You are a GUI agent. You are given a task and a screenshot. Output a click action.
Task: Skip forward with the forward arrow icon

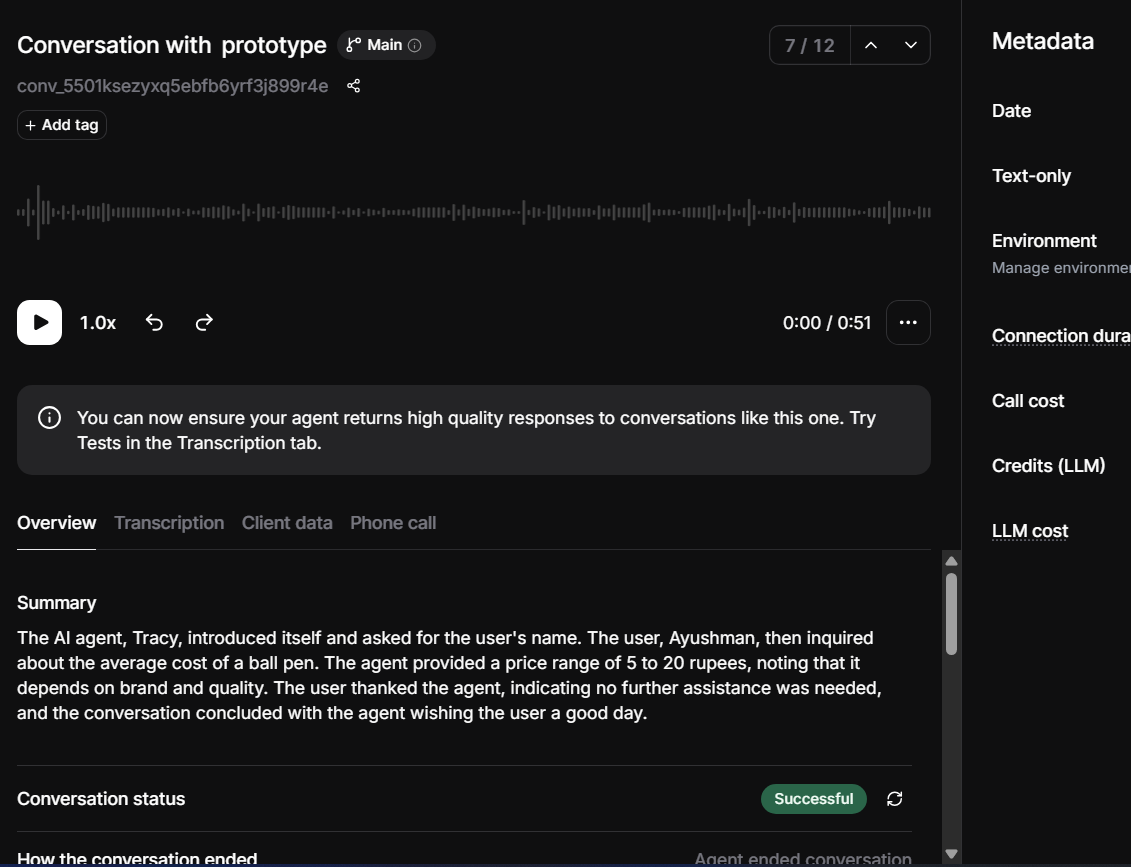(204, 322)
